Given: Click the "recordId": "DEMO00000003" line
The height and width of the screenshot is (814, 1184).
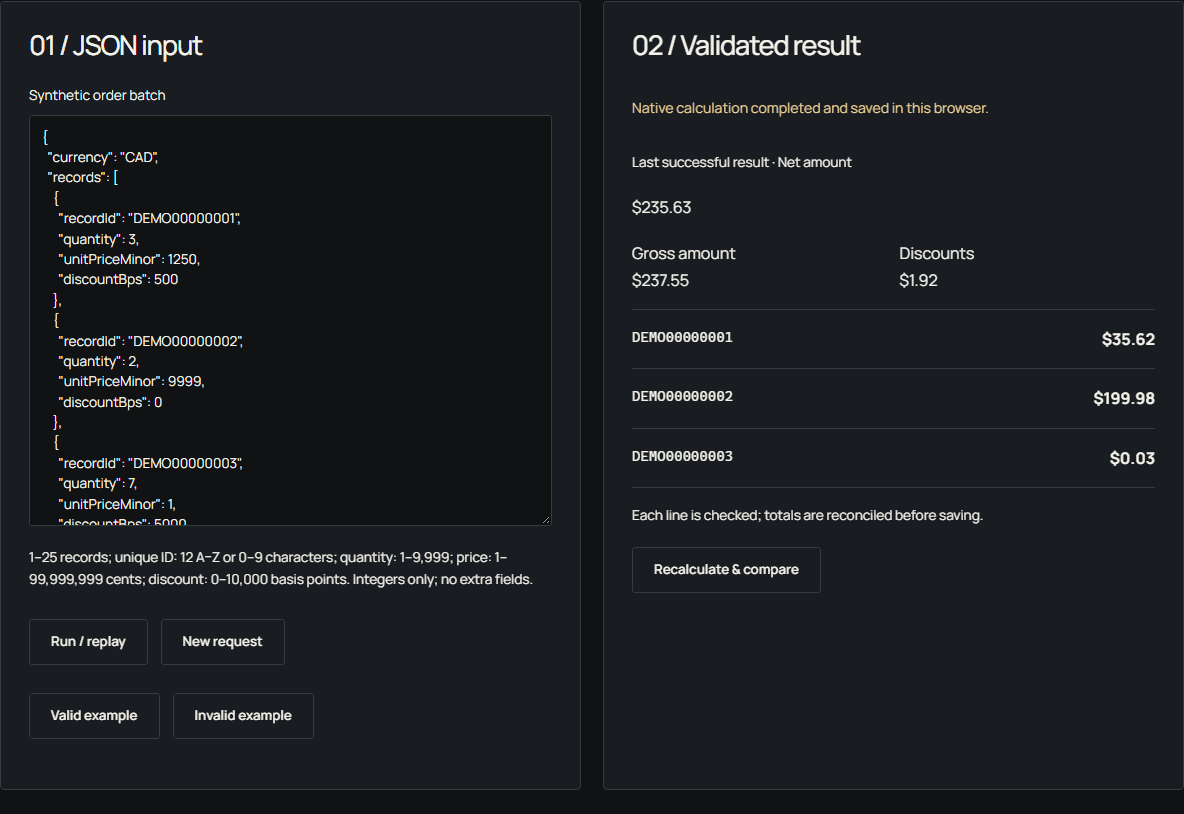Looking at the screenshot, I should click(150, 463).
